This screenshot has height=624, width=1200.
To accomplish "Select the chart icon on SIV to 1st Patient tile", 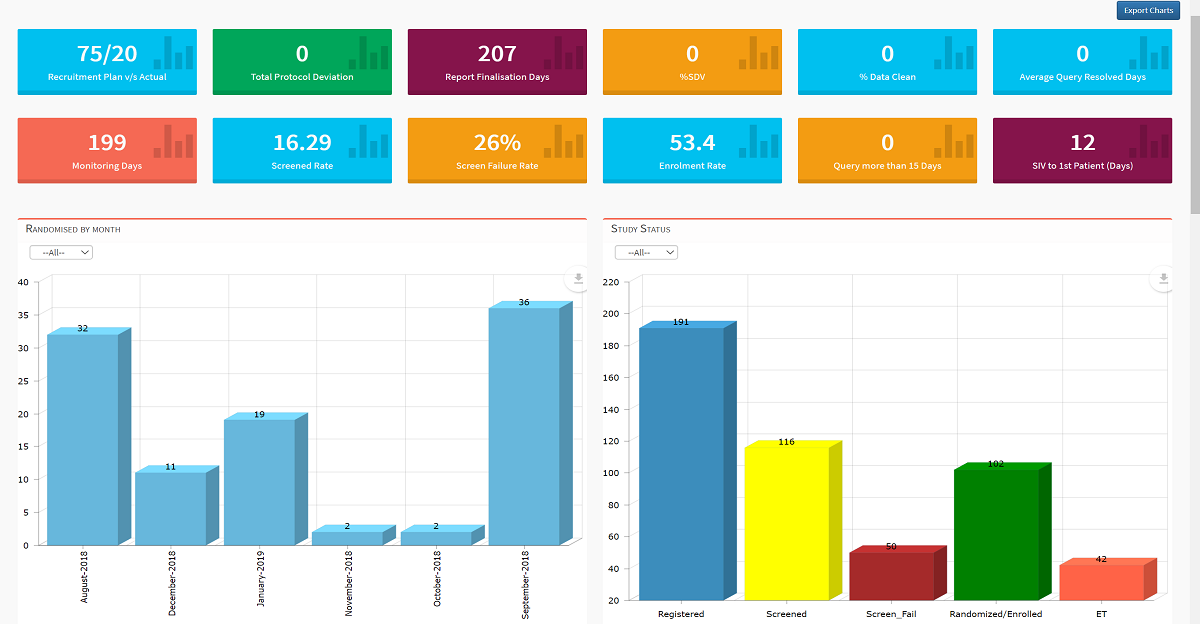I will click(1145, 143).
